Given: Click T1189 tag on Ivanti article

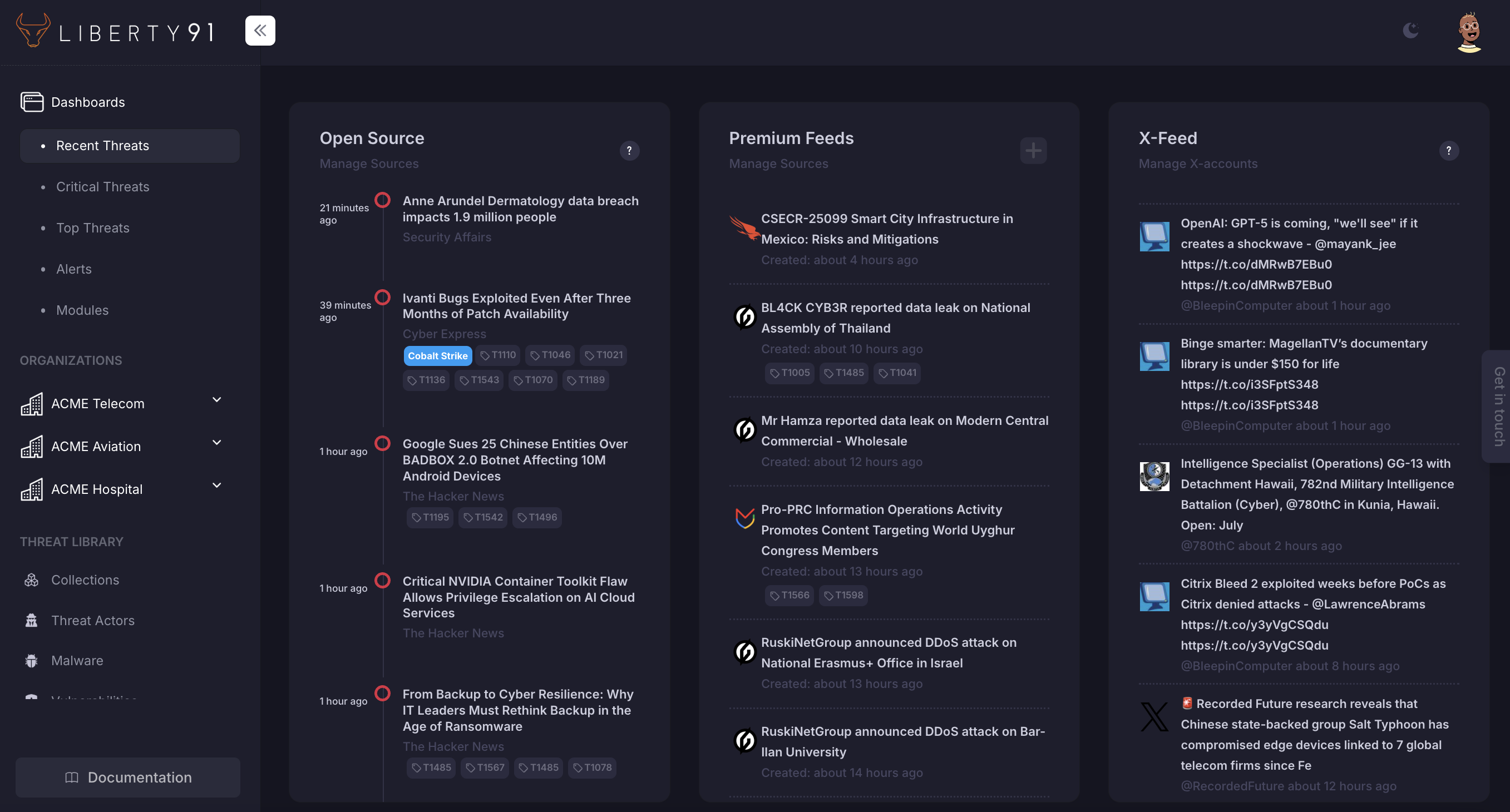Looking at the screenshot, I should (585, 380).
